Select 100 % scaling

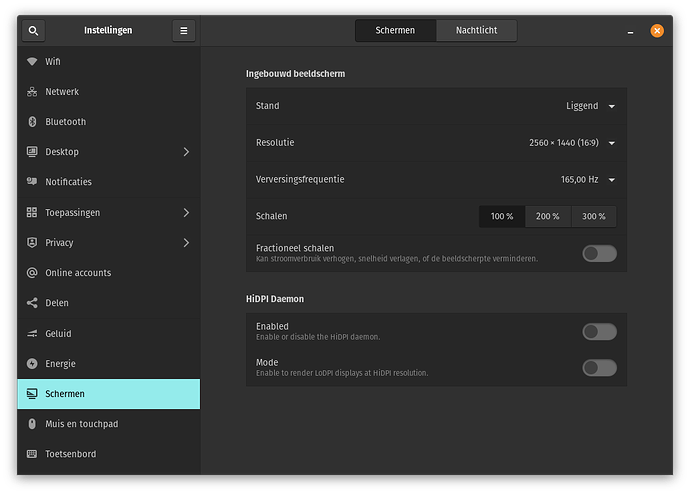coord(502,216)
